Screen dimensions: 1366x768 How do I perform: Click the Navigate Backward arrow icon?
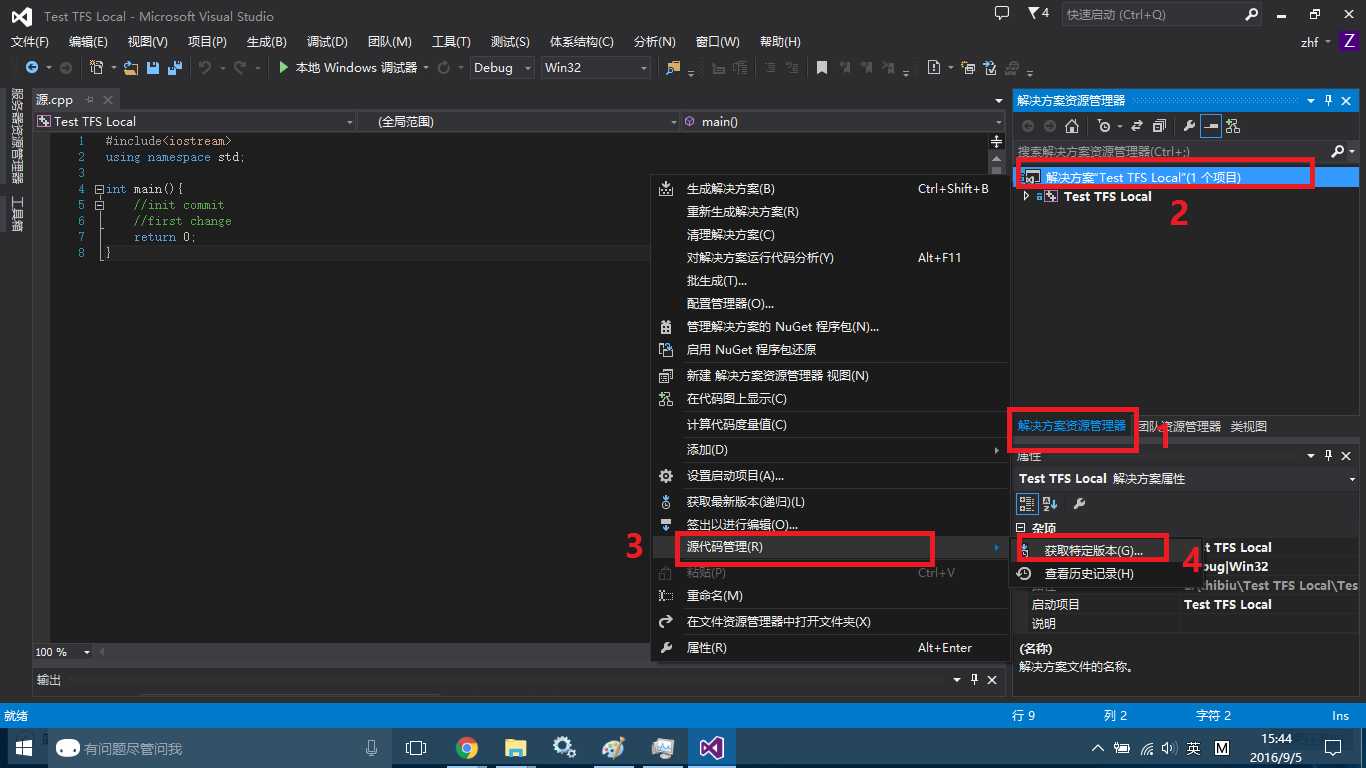point(31,68)
